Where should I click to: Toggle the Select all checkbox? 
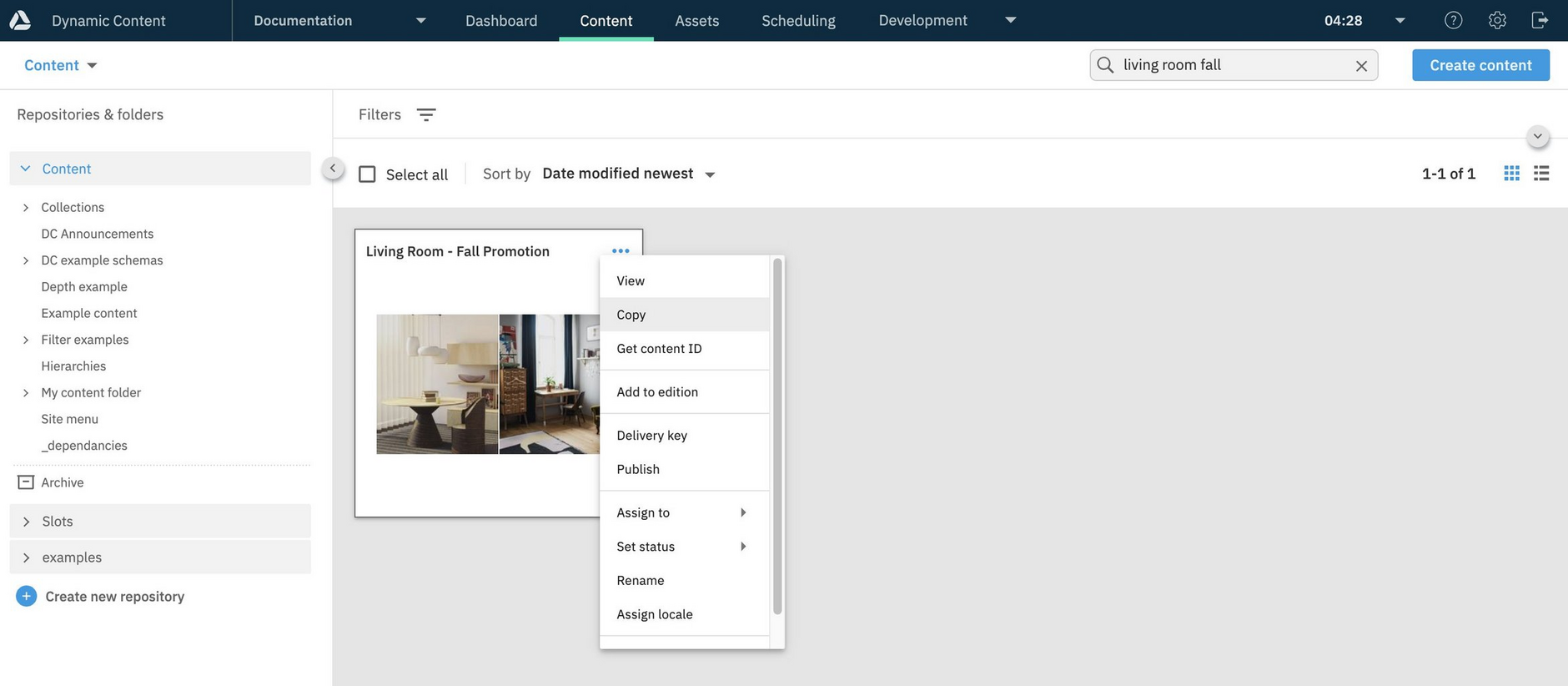click(x=367, y=174)
